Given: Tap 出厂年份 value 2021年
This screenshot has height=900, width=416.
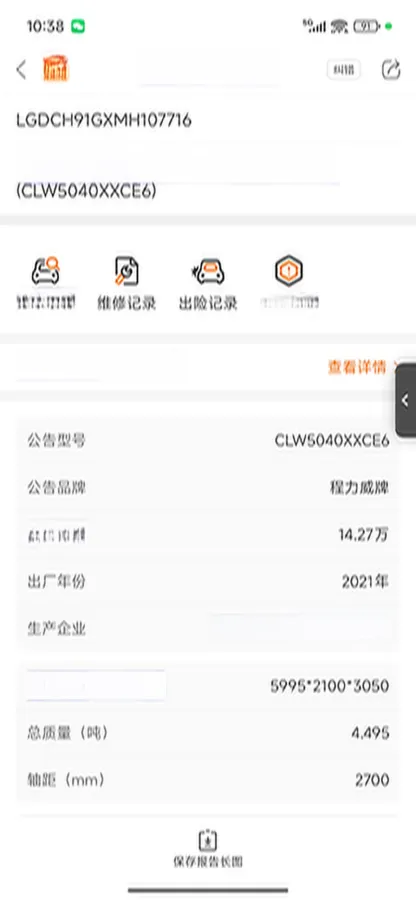Looking at the screenshot, I should [366, 582].
